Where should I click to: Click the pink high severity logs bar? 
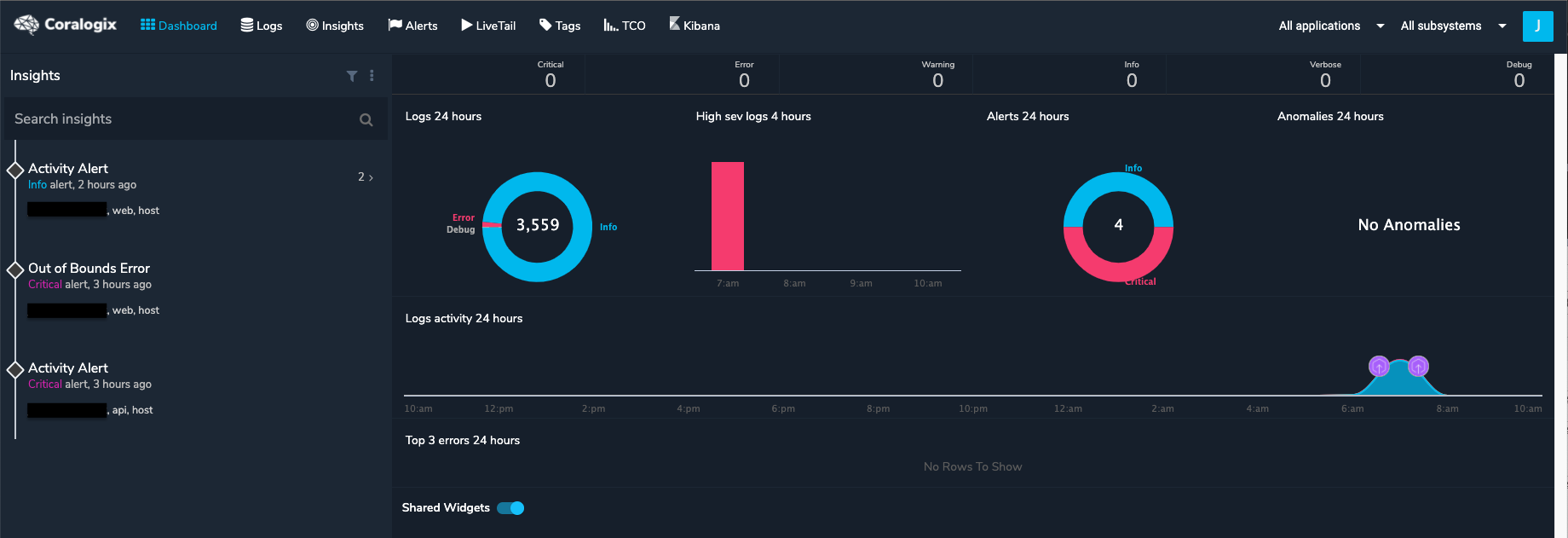[728, 216]
